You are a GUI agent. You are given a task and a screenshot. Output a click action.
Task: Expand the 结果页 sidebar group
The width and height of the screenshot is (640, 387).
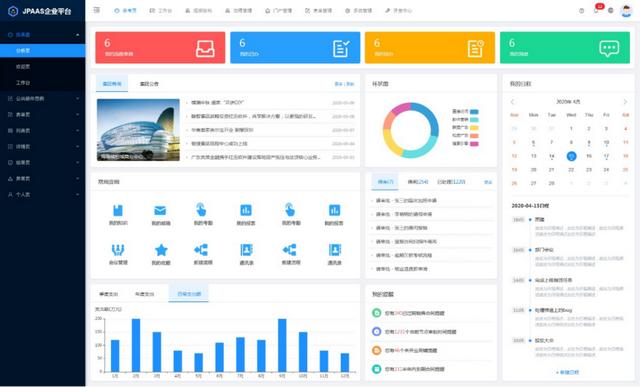43,162
